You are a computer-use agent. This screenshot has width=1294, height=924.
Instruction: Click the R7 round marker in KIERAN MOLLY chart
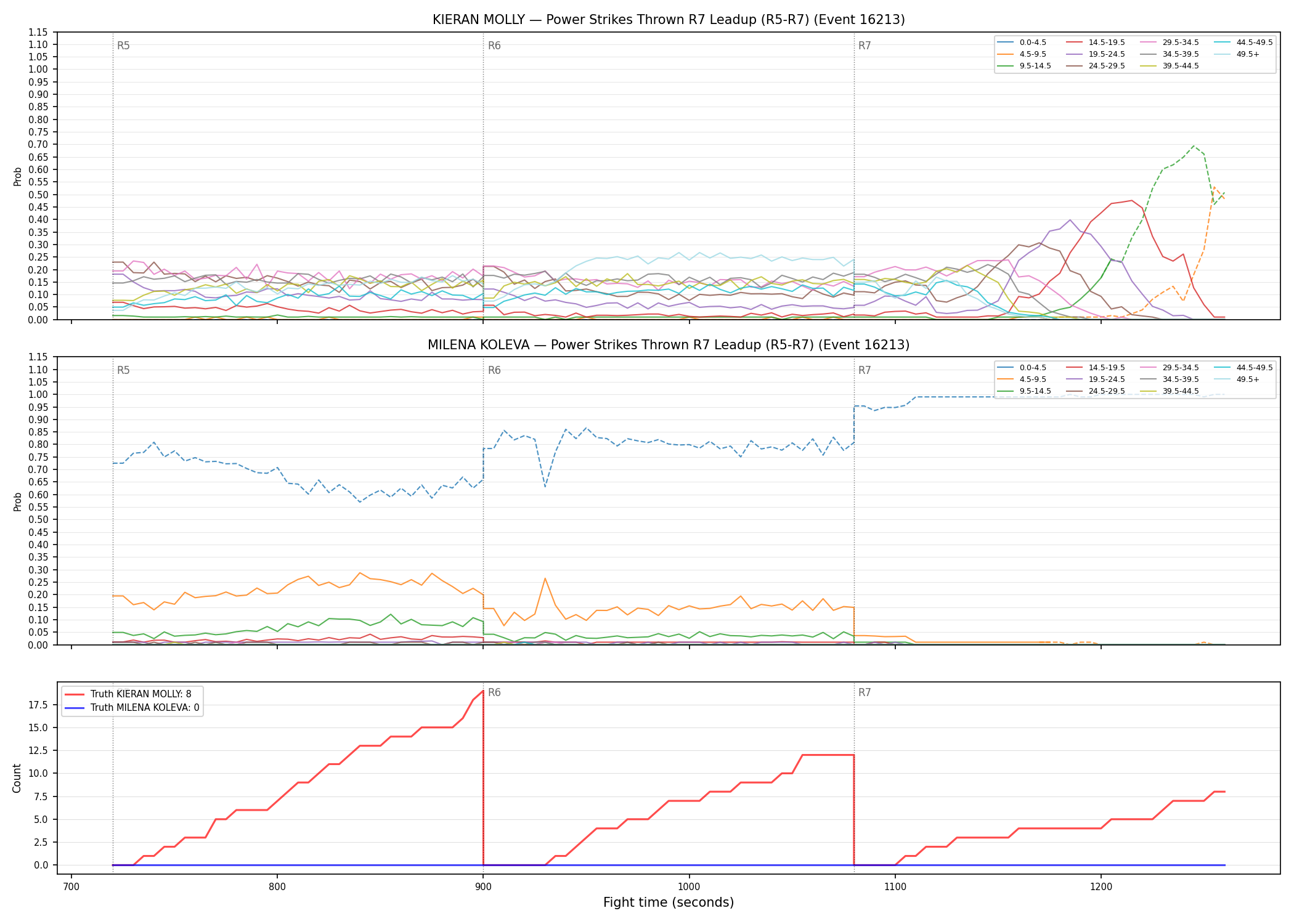pos(865,46)
